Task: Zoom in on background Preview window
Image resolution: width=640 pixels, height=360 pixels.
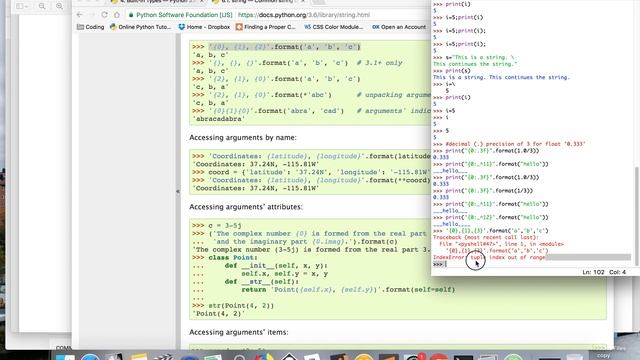Action: (60, 6)
